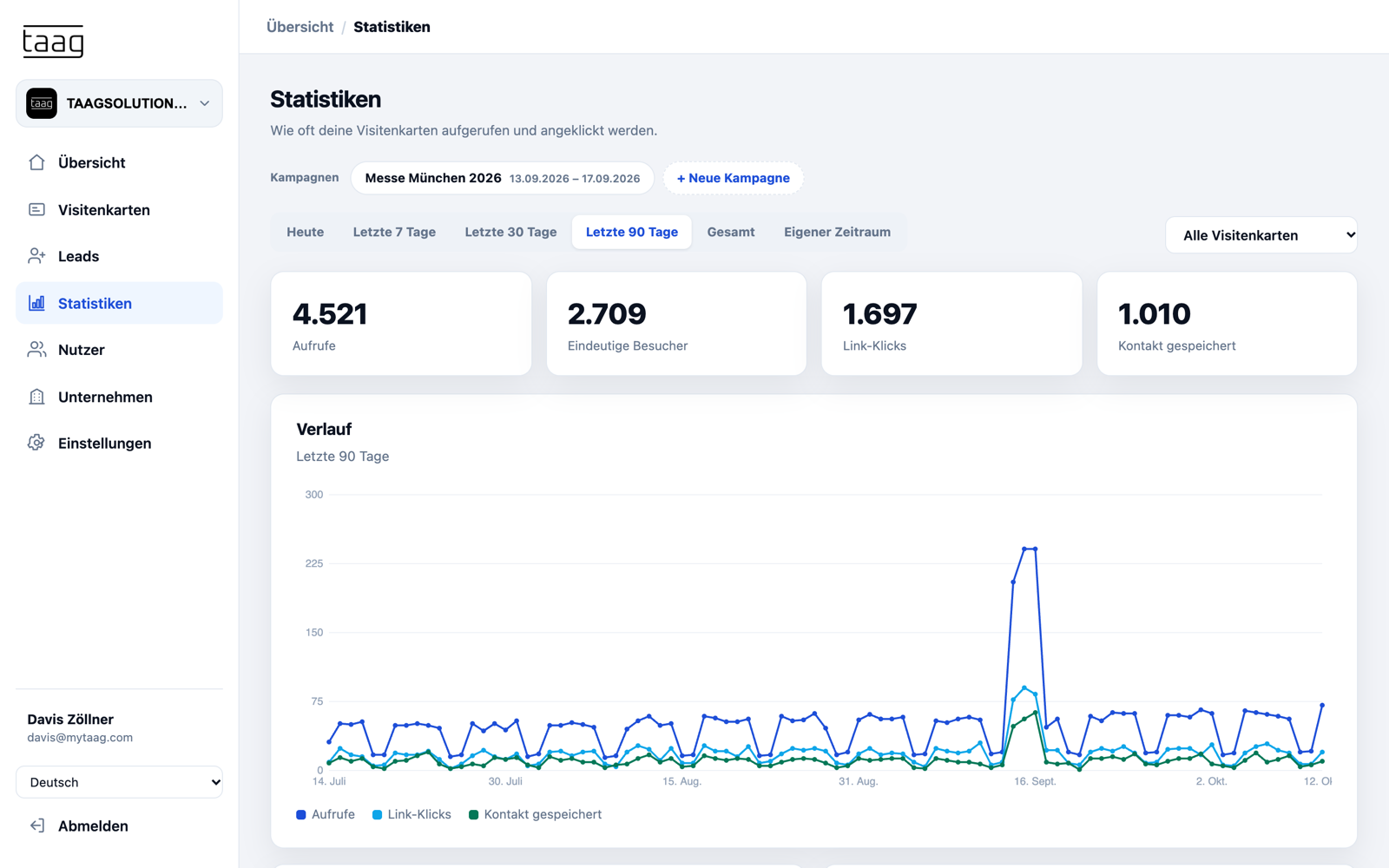Screen dimensions: 1389x868
Task: Open Einstellungen from sidebar
Action: pyautogui.click(x=119, y=443)
